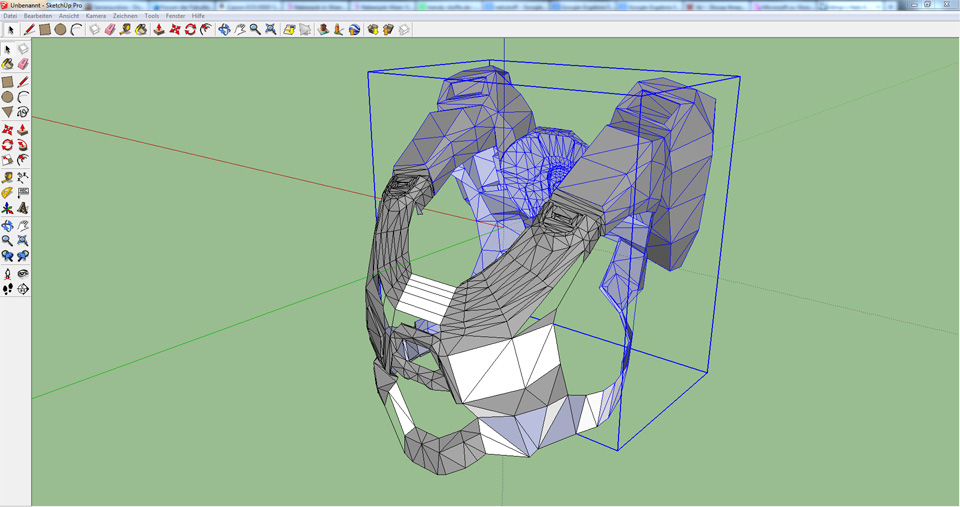This screenshot has width=960, height=507.
Task: Pick the Circle tool in top toolbar
Action: tap(60, 30)
